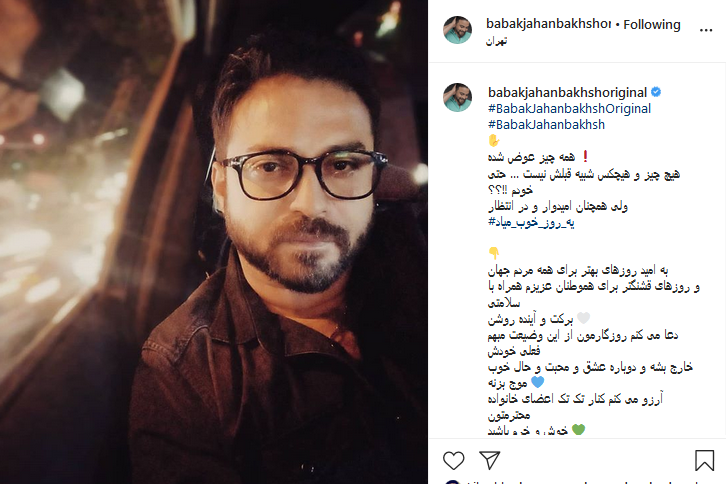Open caption author's profile avatar
This screenshot has width=726, height=484.
point(457,97)
